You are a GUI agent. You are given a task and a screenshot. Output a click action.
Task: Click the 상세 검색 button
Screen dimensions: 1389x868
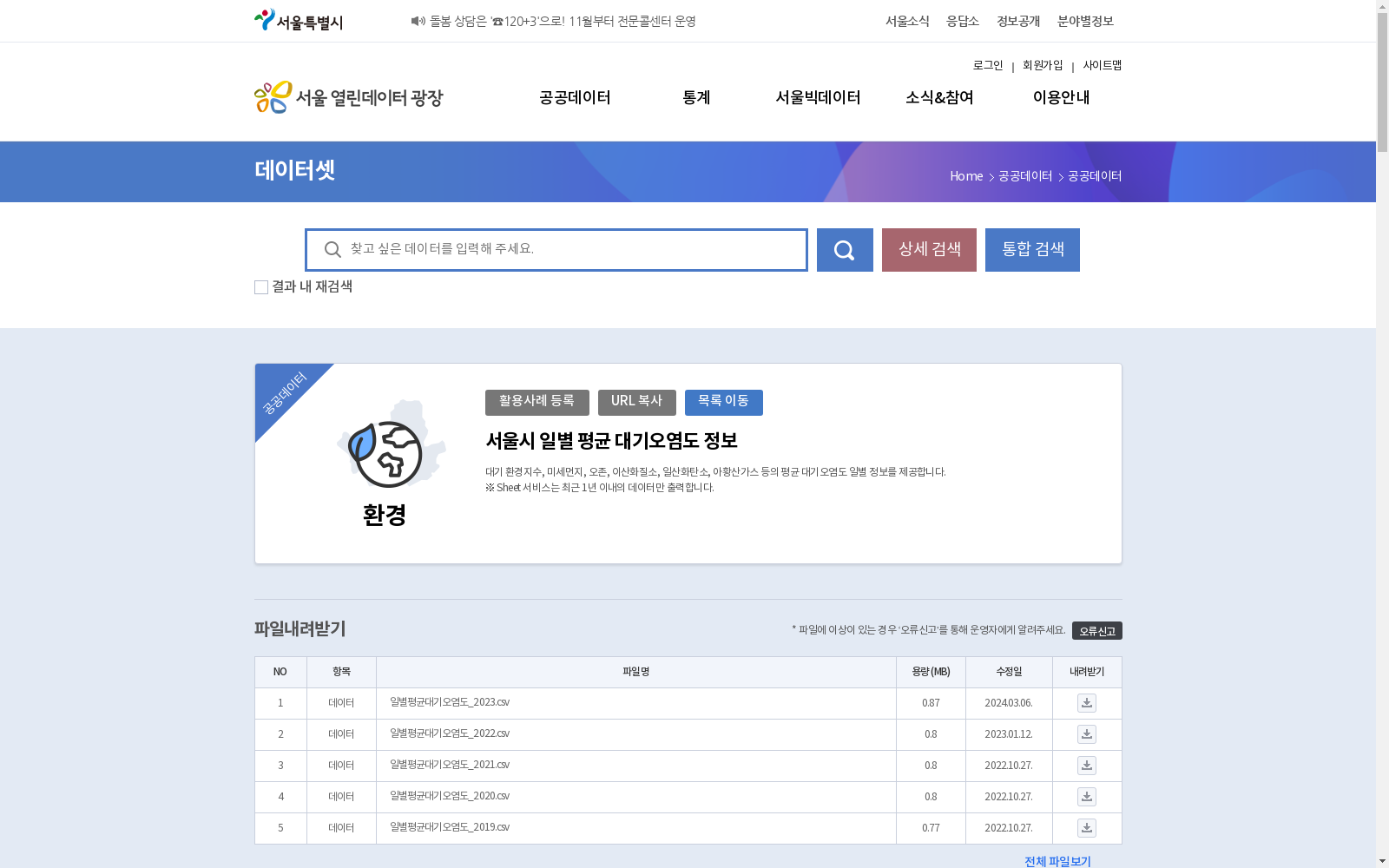tap(929, 250)
